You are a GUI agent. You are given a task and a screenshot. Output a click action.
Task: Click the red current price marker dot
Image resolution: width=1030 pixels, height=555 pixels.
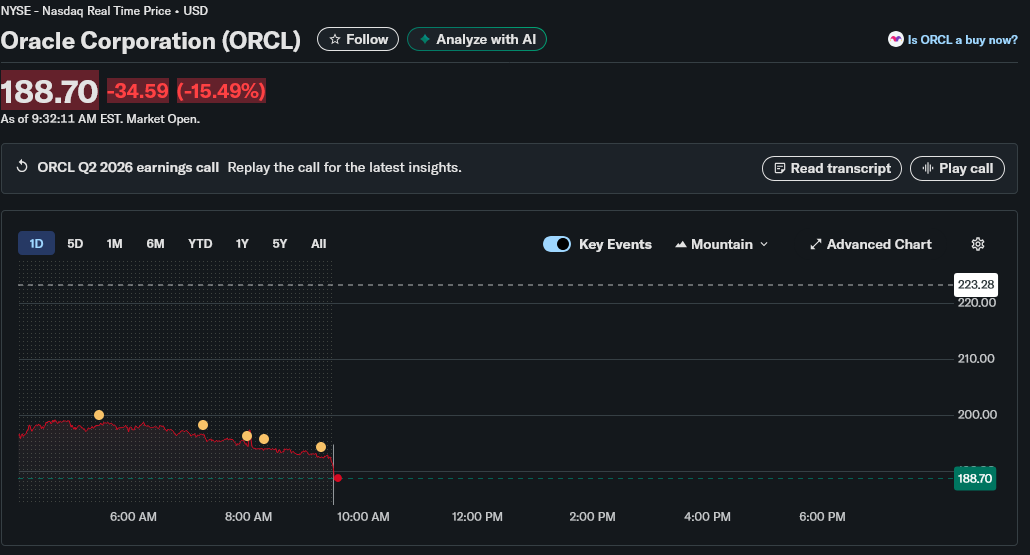pos(338,478)
